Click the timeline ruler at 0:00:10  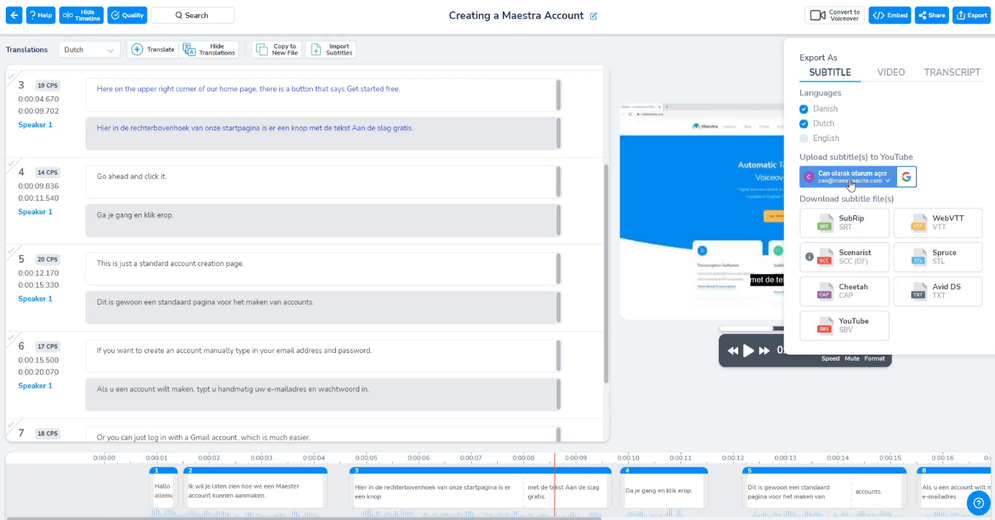point(628,458)
